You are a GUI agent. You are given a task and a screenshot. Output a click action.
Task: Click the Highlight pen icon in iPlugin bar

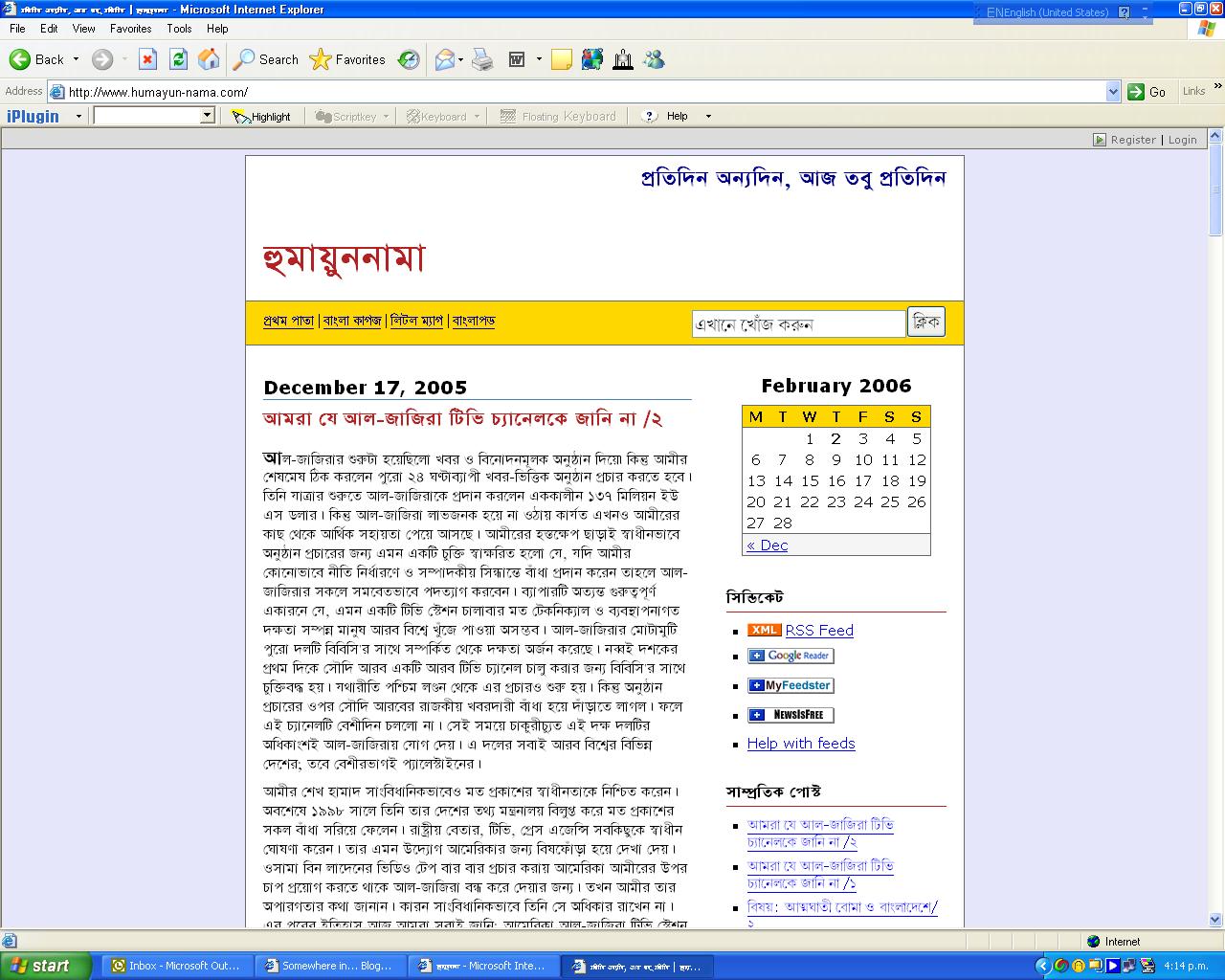[x=240, y=116]
